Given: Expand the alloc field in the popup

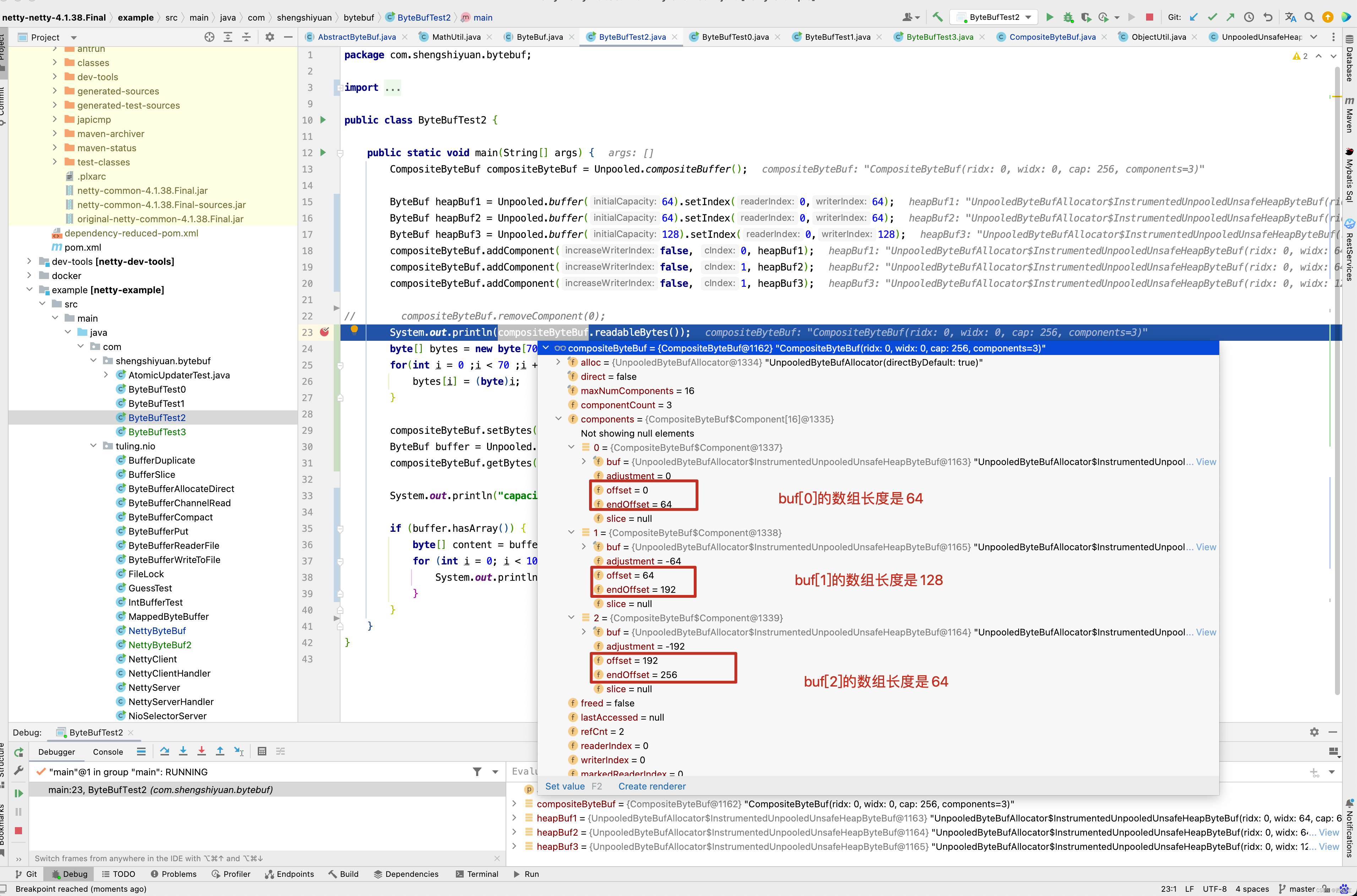Looking at the screenshot, I should (558, 362).
